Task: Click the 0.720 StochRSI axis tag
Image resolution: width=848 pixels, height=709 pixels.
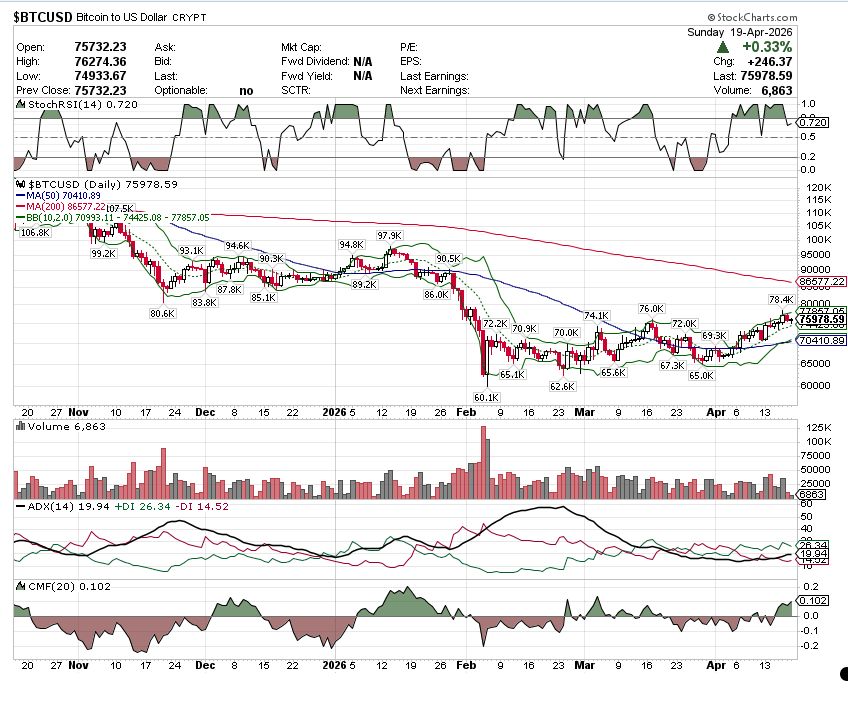Action: click(813, 123)
